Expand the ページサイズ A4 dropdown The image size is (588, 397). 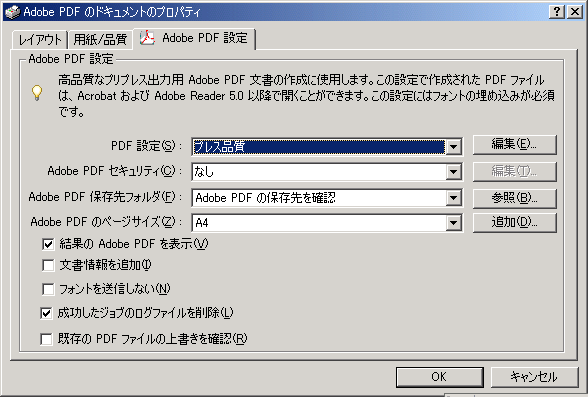[x=453, y=223]
